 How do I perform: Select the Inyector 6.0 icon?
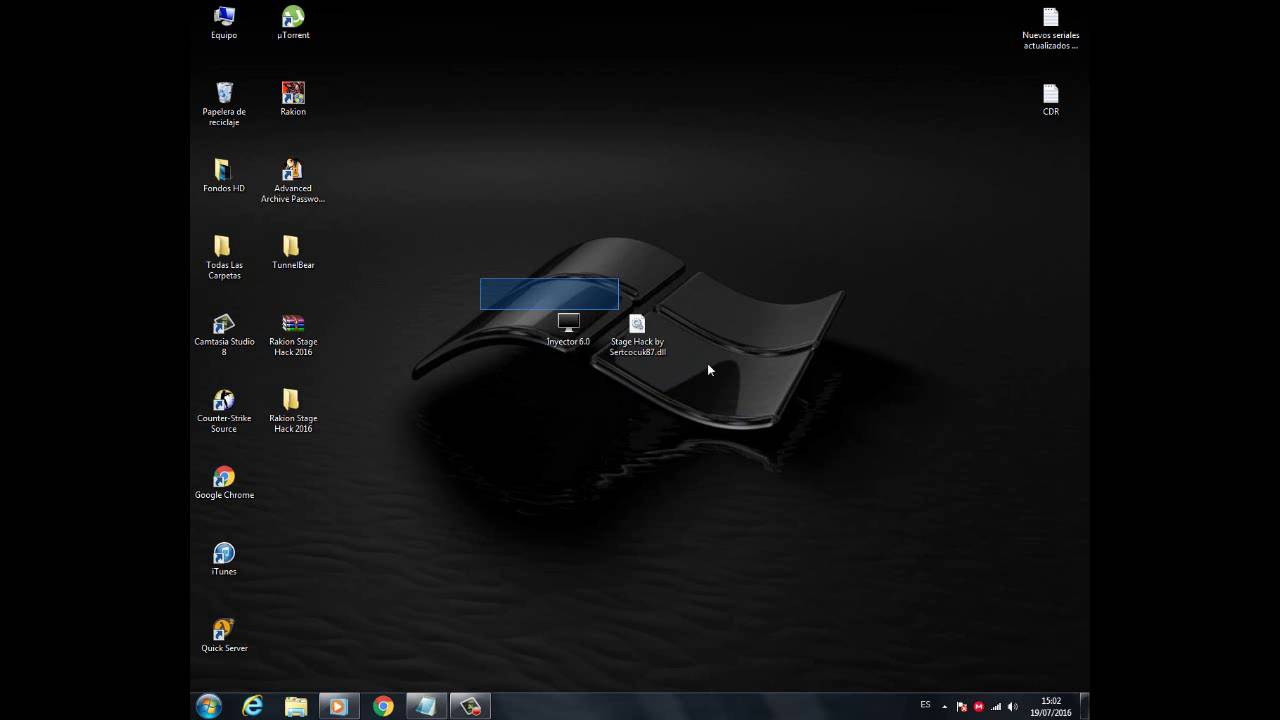coord(568,330)
